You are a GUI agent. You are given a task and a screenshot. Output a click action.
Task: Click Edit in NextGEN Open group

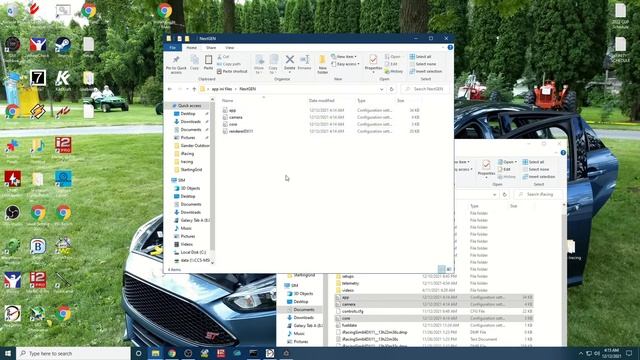(x=391, y=64)
